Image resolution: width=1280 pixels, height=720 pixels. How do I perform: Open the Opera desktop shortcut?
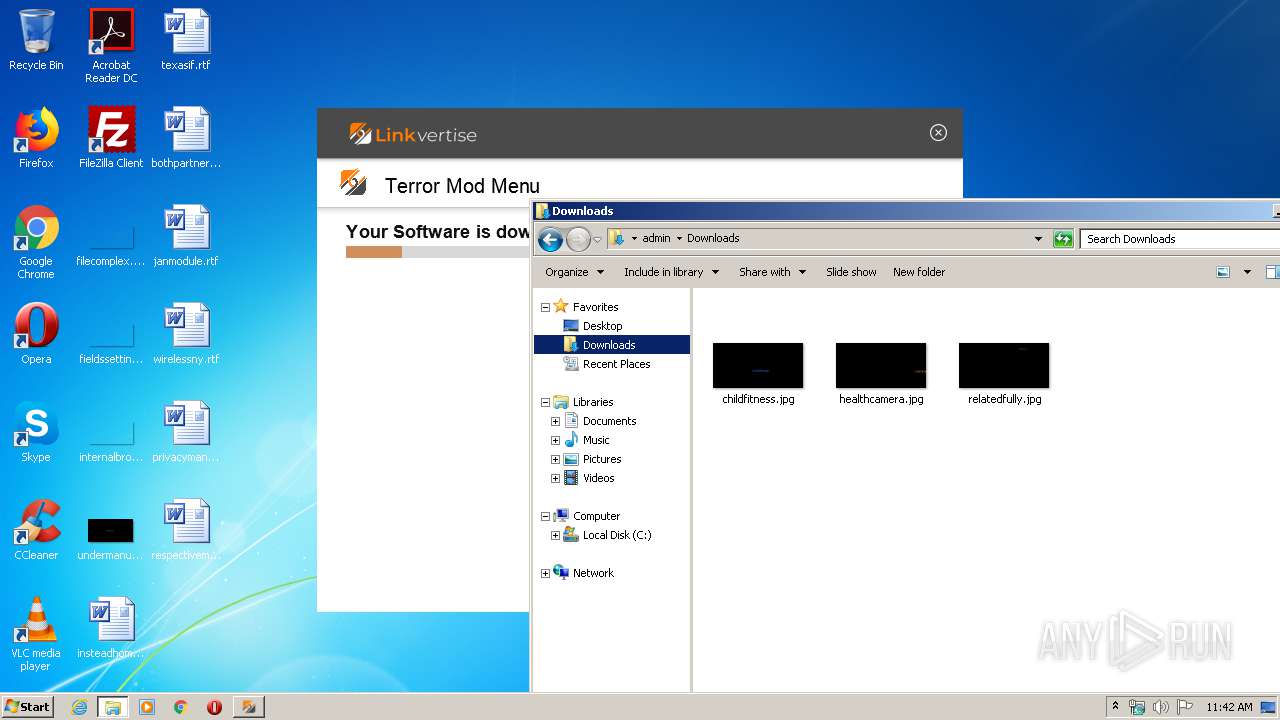pyautogui.click(x=36, y=334)
